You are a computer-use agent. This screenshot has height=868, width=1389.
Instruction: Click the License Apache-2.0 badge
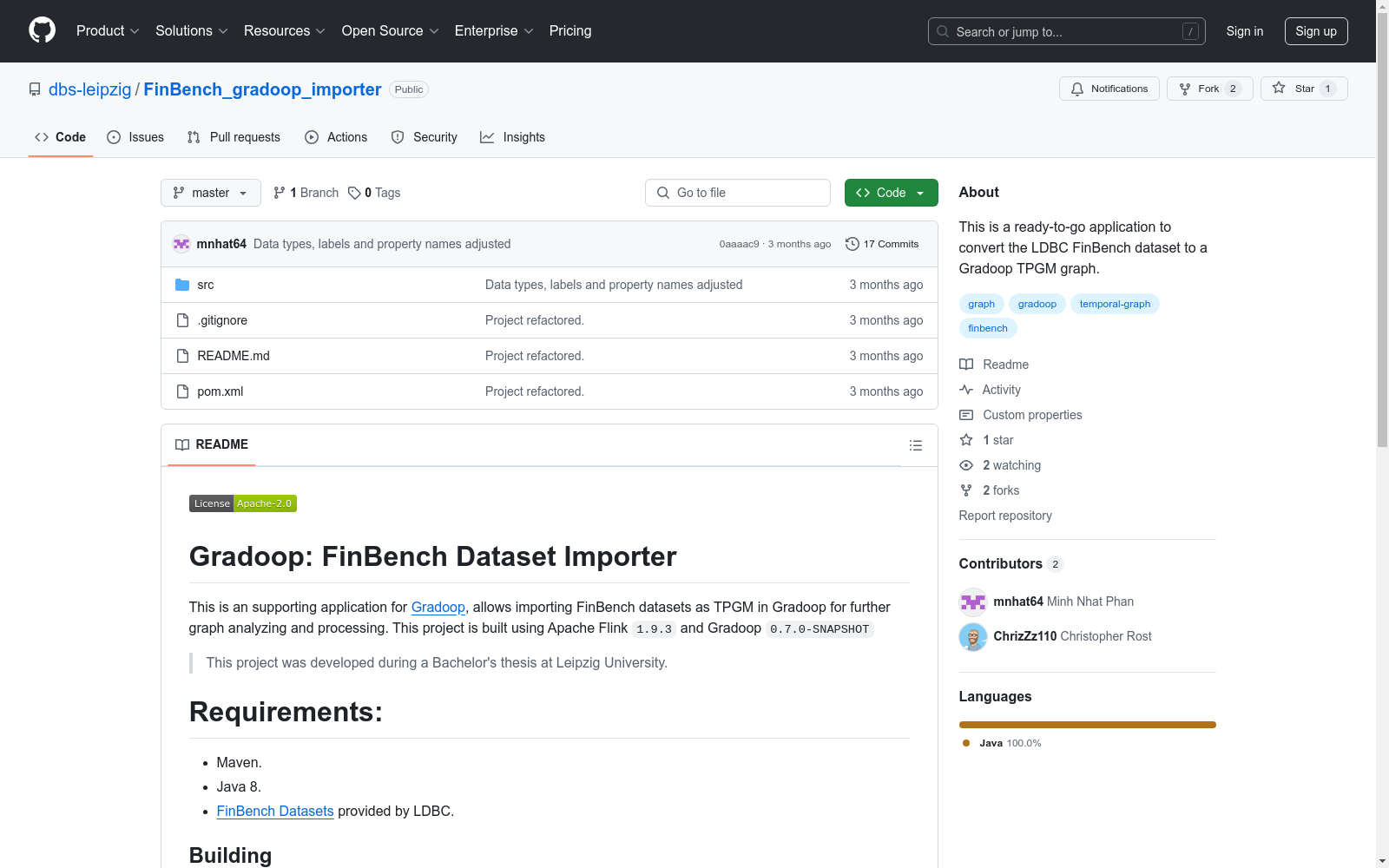coord(243,503)
